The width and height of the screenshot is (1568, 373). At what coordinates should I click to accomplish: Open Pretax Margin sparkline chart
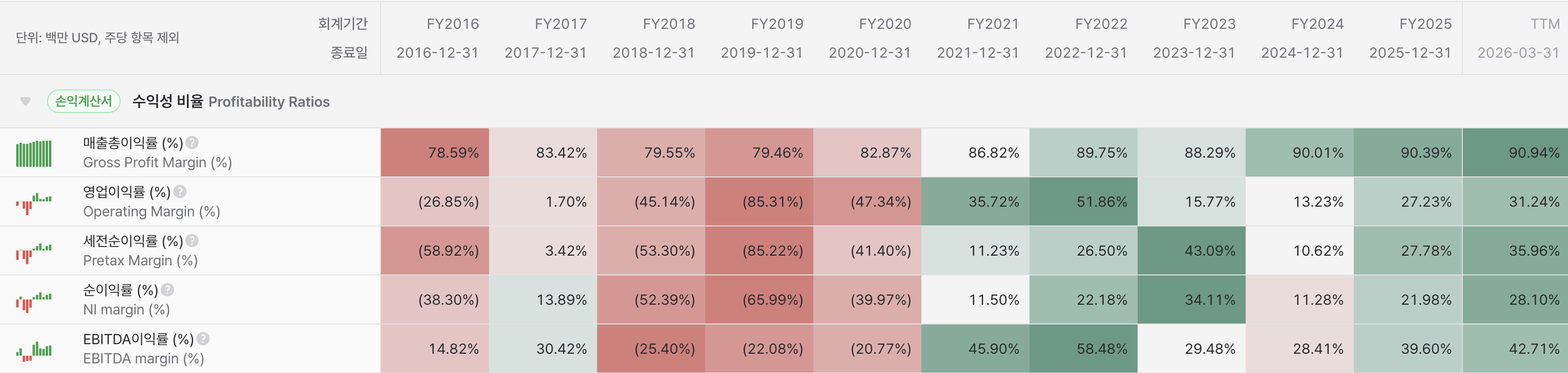(34, 251)
